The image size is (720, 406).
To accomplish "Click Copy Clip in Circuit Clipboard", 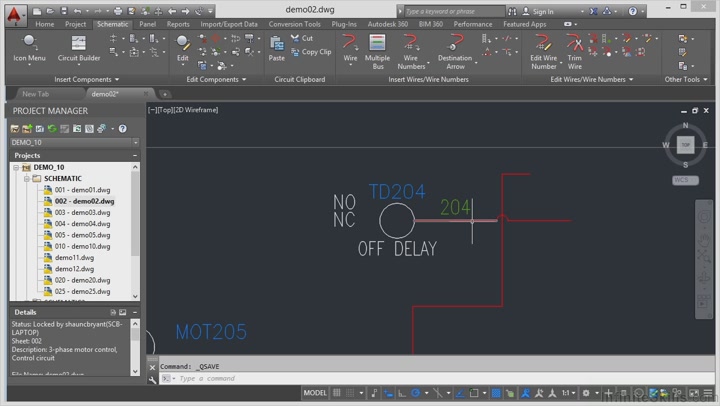I will [311, 52].
